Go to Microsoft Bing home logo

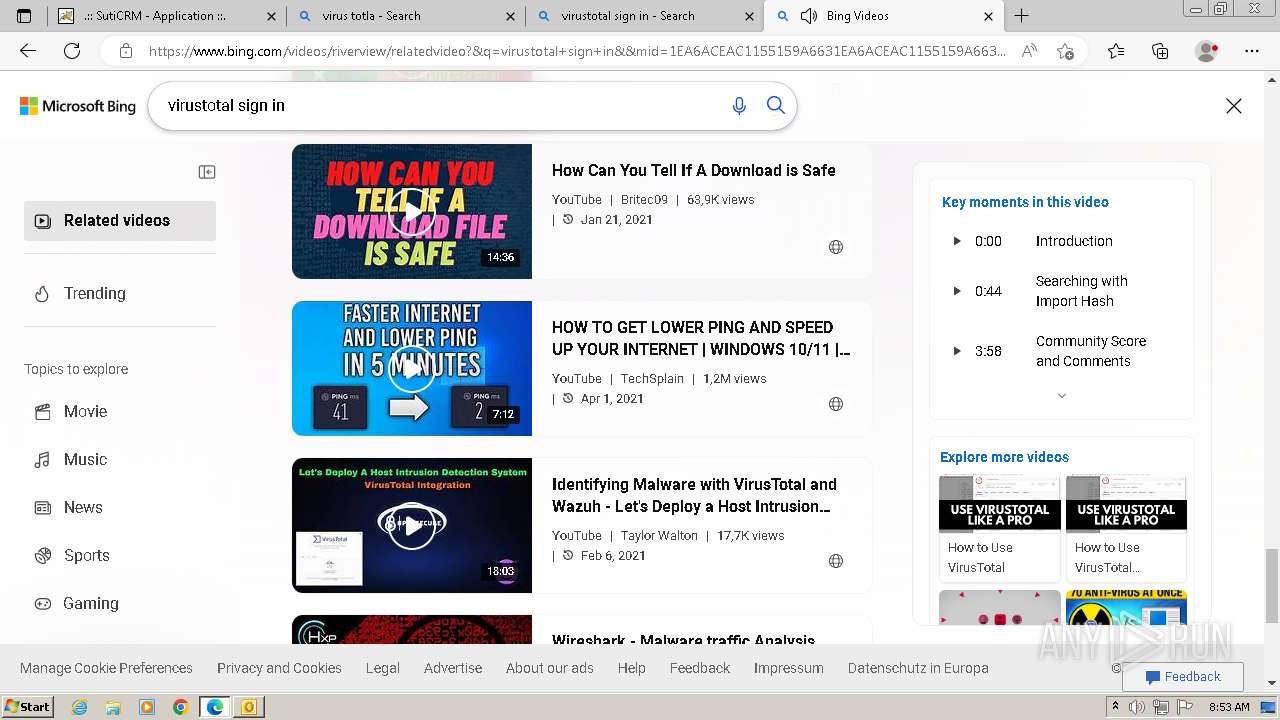(78, 106)
